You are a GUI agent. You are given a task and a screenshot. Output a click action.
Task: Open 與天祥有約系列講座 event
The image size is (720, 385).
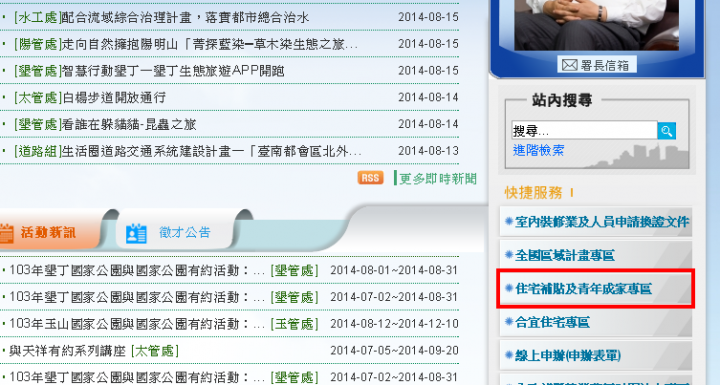click(68, 351)
